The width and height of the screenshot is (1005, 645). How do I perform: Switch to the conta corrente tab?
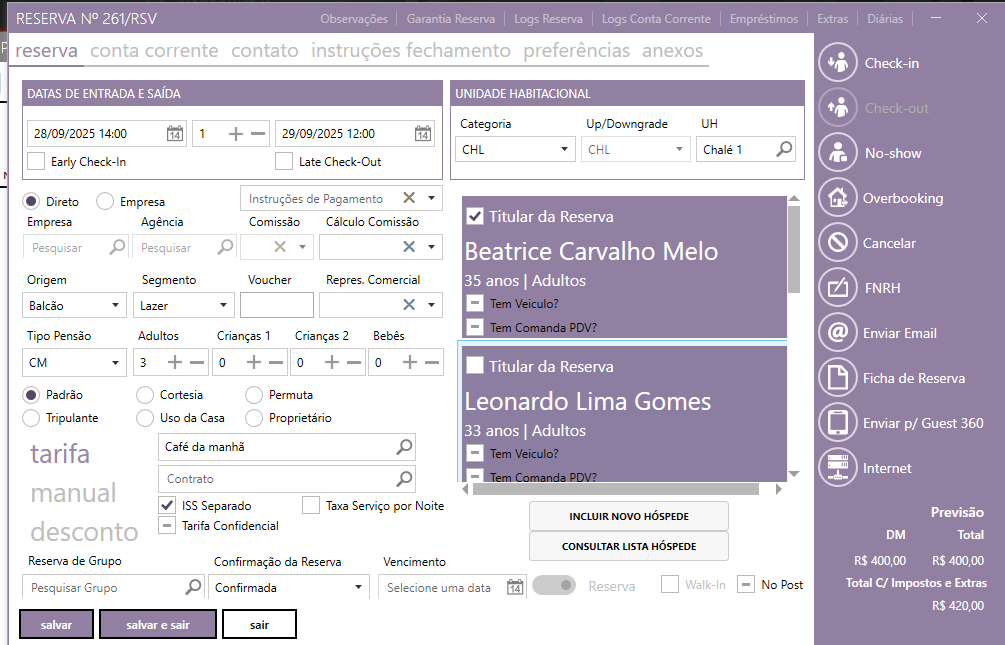pos(154,51)
